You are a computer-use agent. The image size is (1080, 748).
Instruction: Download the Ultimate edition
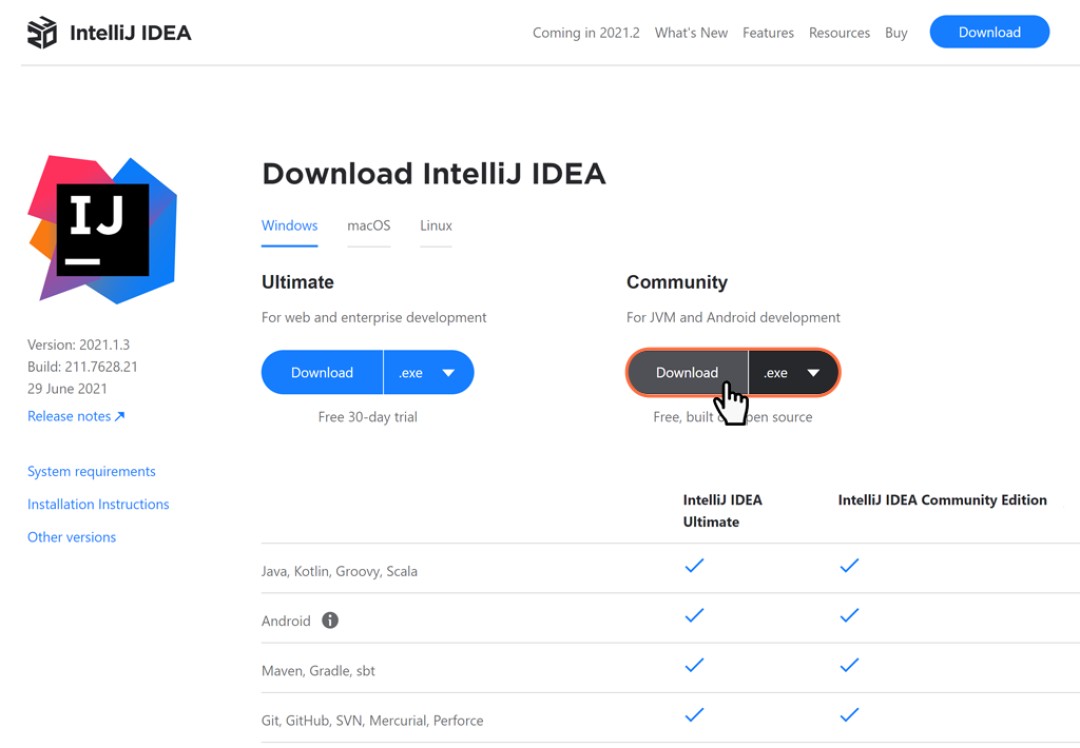(x=322, y=373)
